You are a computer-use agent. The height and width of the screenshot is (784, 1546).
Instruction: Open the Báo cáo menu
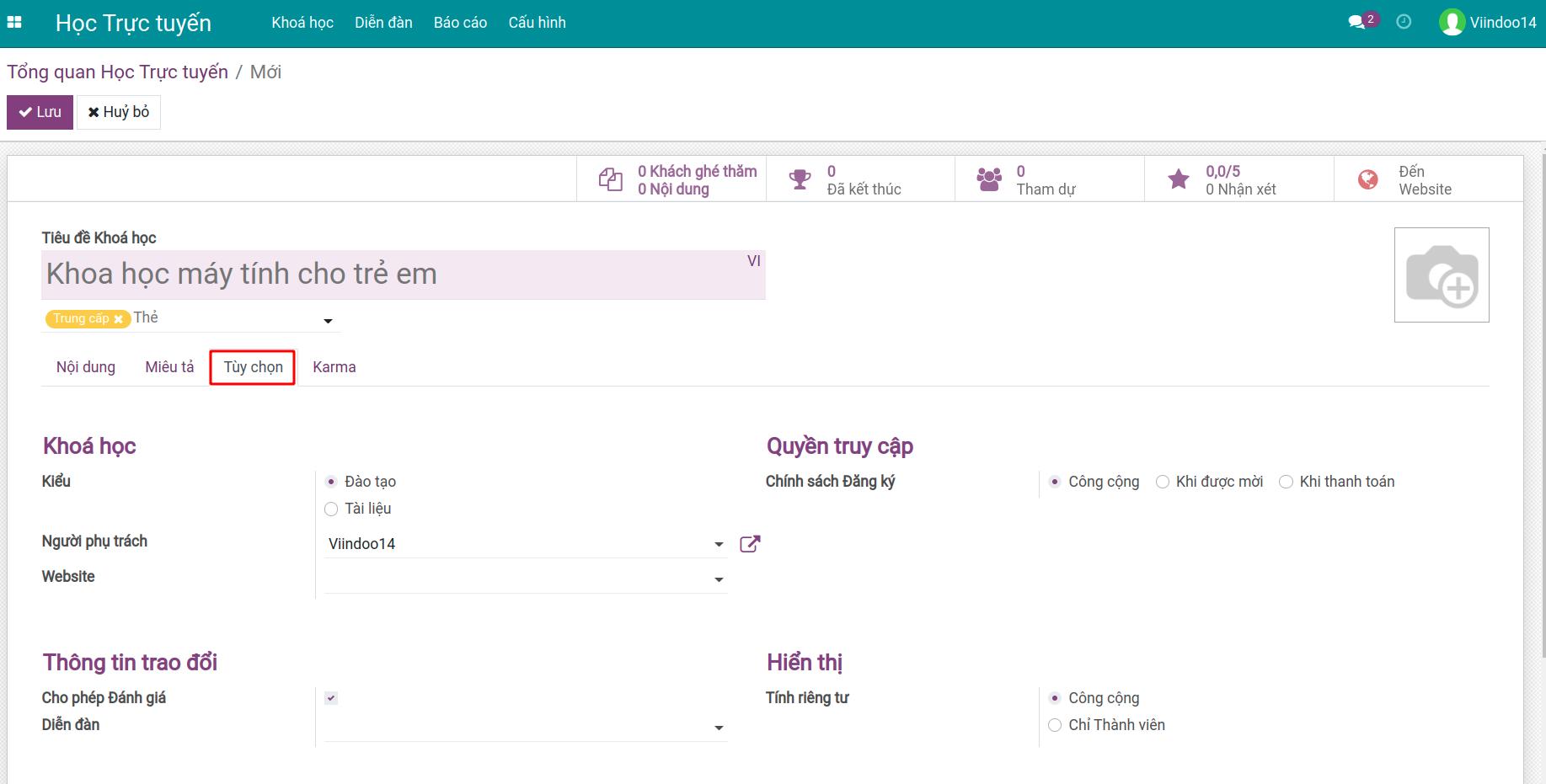tap(460, 23)
